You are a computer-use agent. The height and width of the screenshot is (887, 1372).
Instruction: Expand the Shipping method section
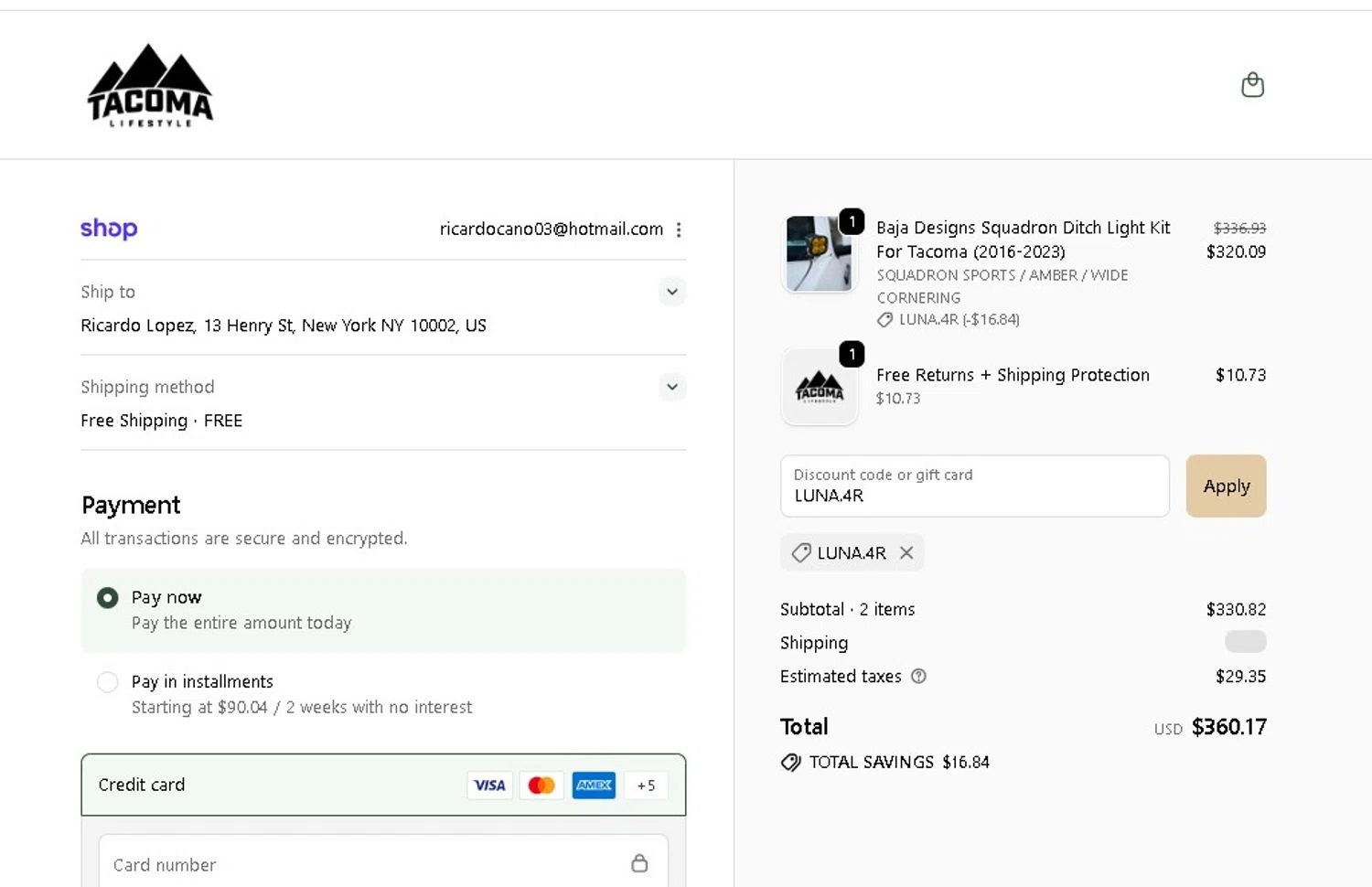pyautogui.click(x=672, y=387)
